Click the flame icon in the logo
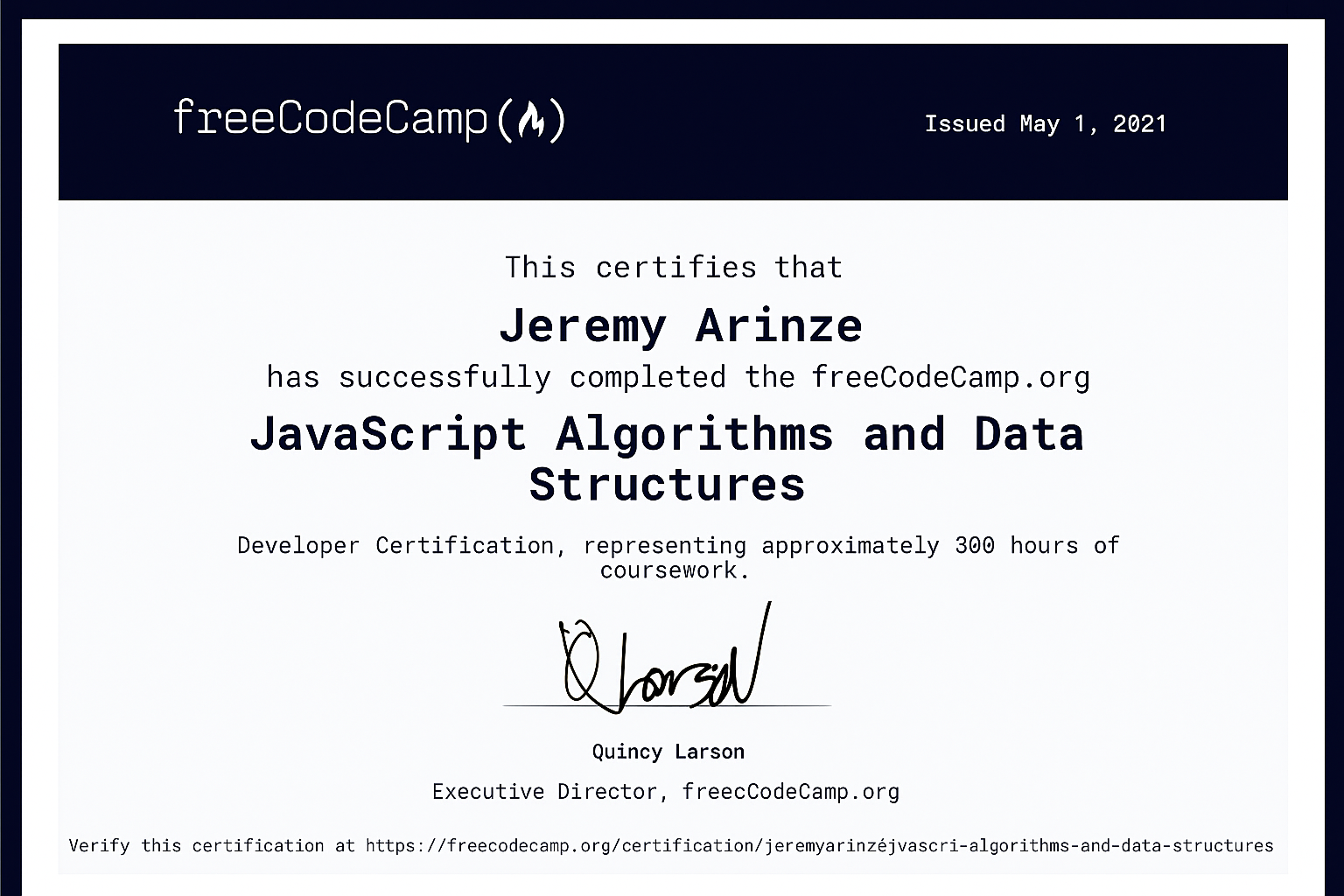1344x896 pixels. [531, 121]
